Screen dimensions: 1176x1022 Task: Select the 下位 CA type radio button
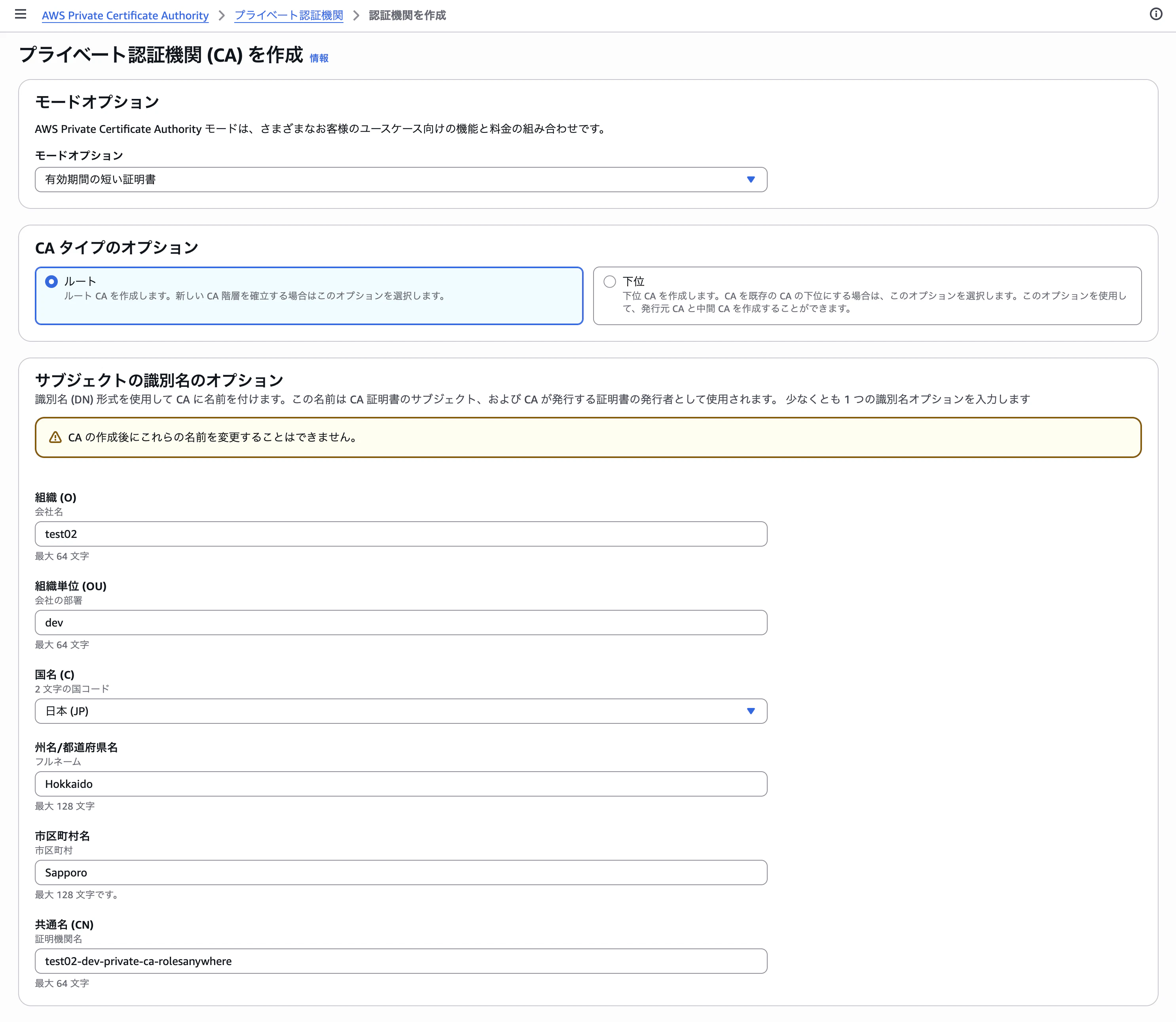(610, 281)
